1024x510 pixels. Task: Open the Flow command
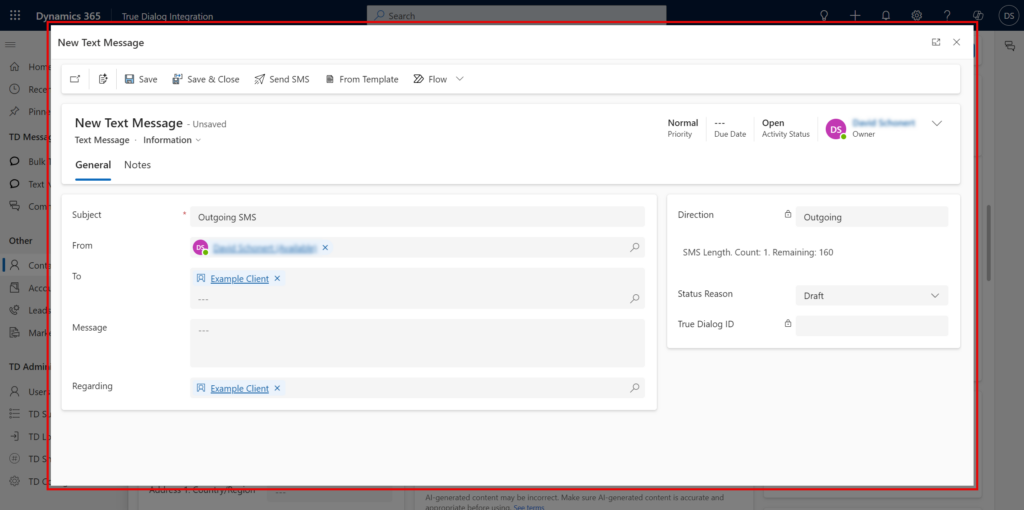[430, 79]
